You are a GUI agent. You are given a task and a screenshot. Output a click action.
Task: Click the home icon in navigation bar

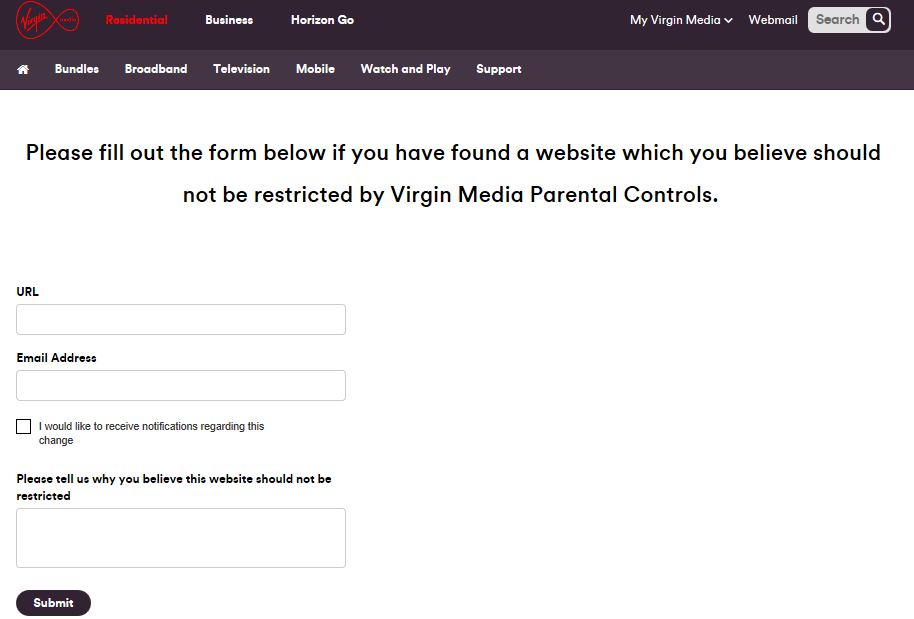pyautogui.click(x=23, y=69)
